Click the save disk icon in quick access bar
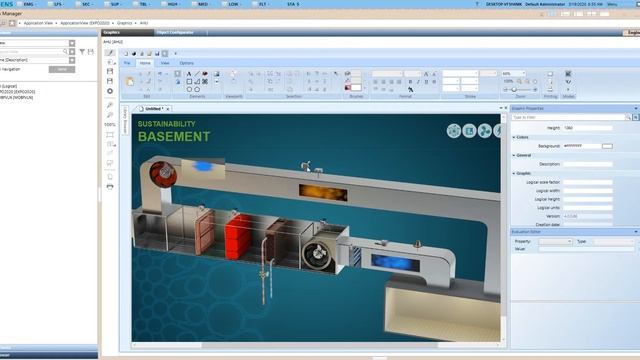Viewport: 640px width, 360px height. (x=157, y=53)
